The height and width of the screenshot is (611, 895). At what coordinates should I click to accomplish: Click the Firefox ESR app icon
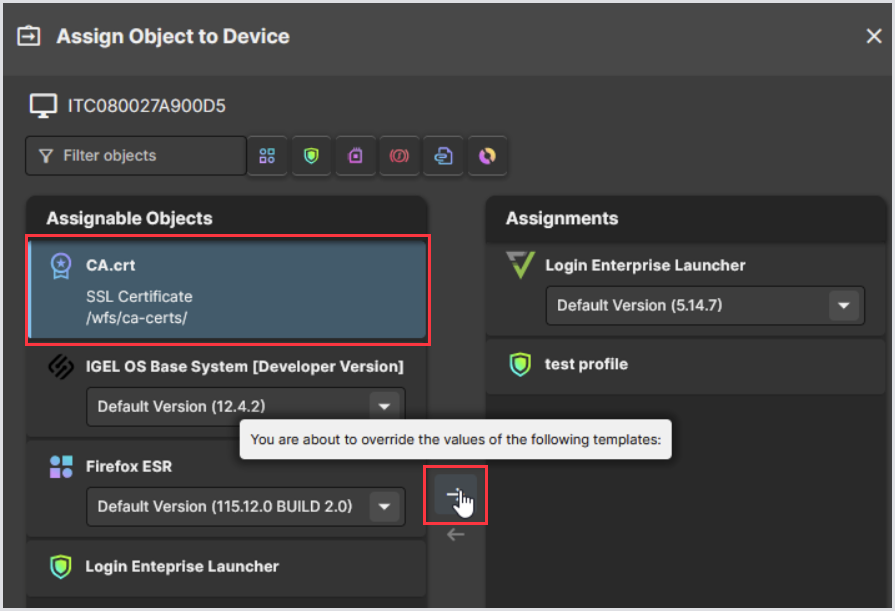(x=61, y=467)
